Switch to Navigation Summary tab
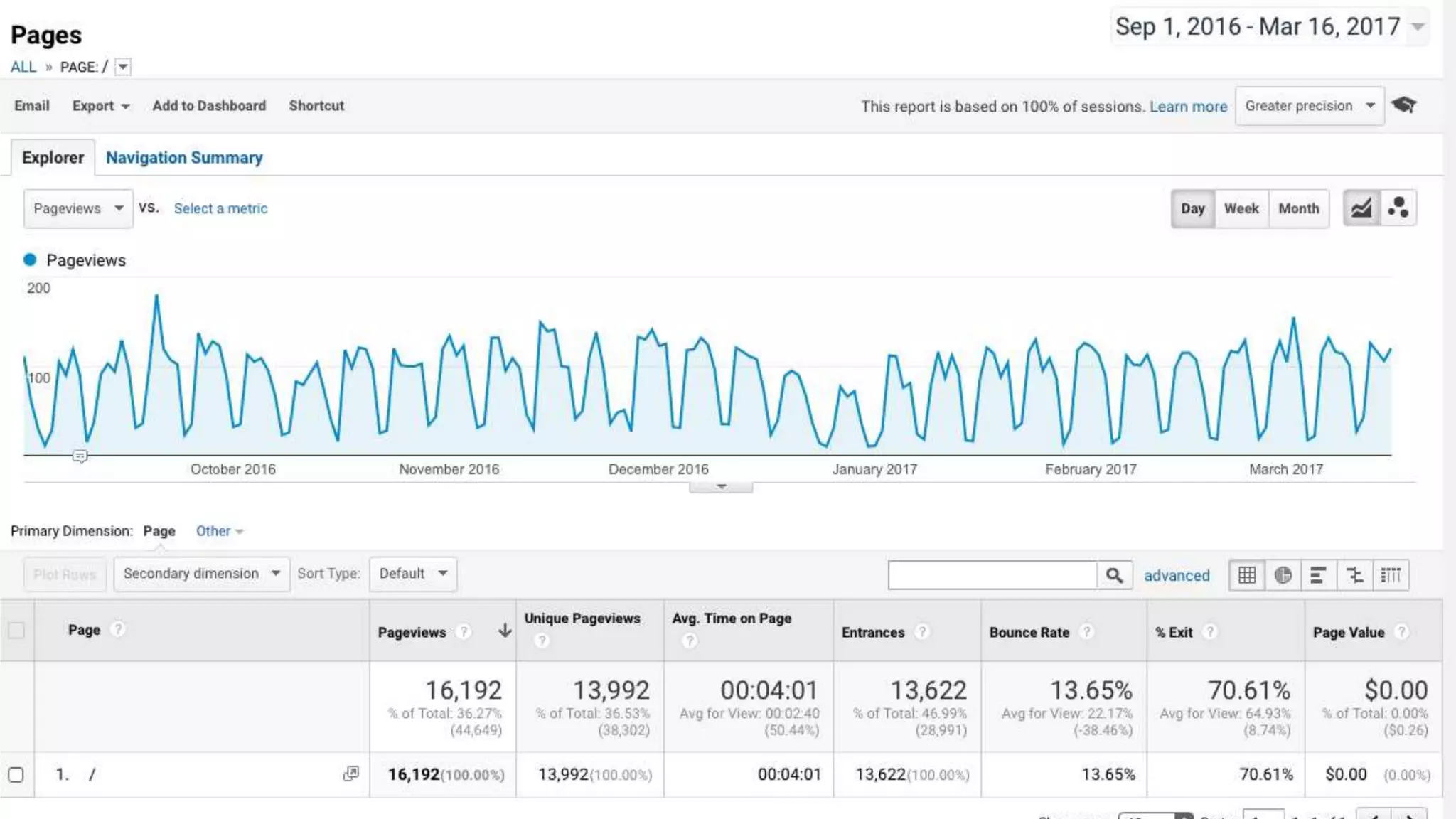The image size is (1456, 819). point(184,157)
